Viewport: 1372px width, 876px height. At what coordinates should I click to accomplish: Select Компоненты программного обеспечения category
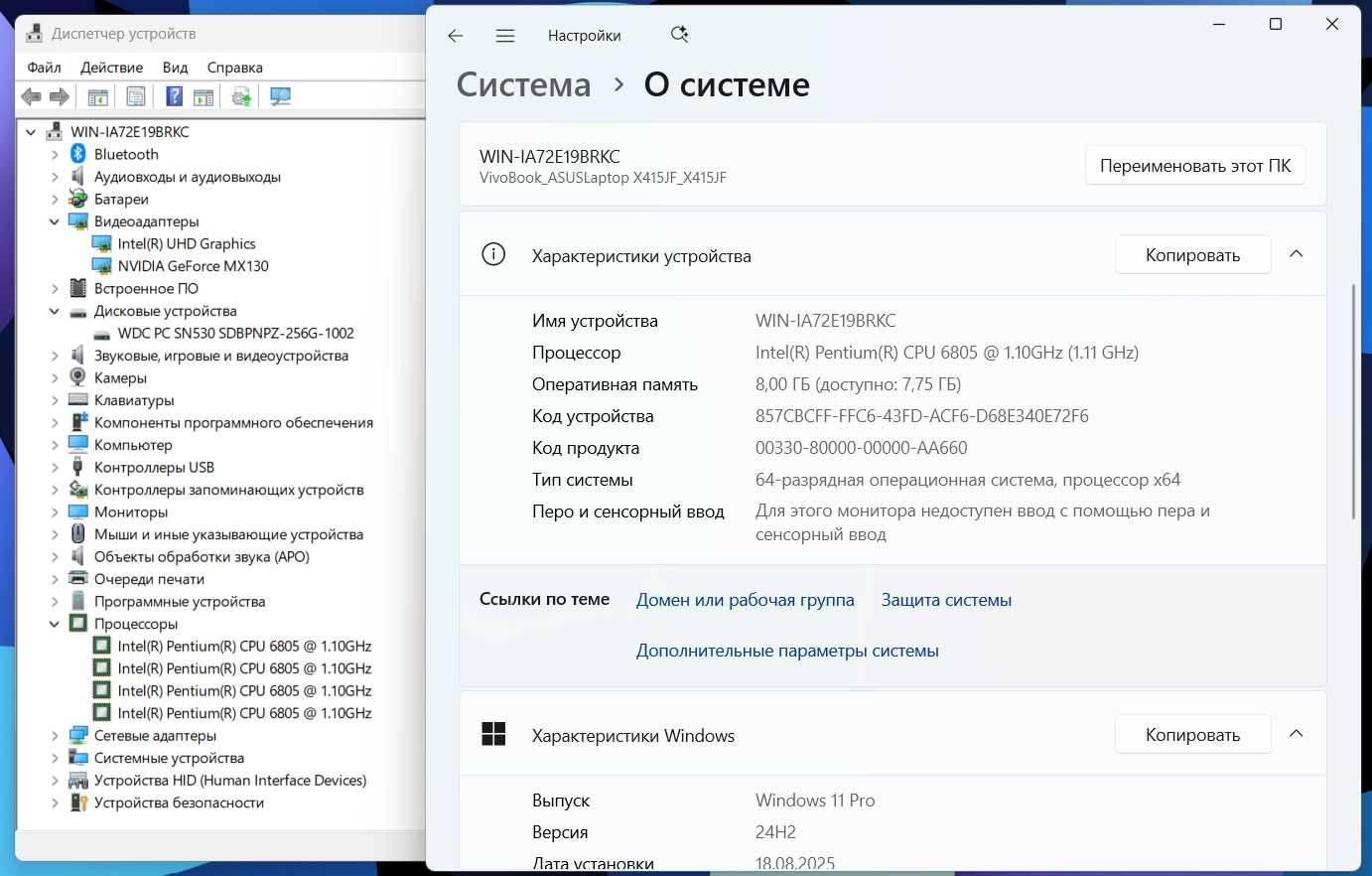(233, 422)
